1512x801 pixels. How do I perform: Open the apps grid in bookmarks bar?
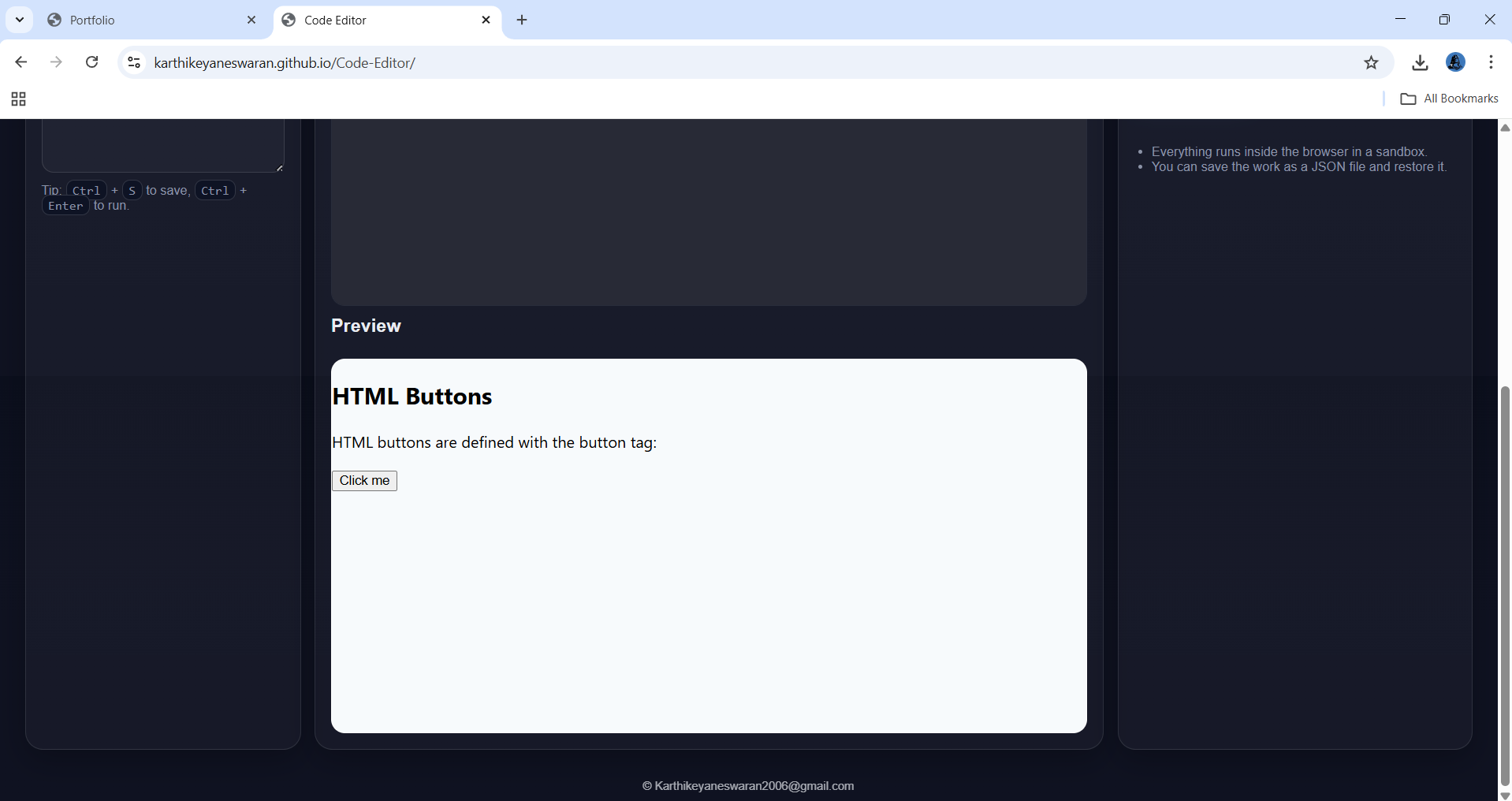click(18, 99)
